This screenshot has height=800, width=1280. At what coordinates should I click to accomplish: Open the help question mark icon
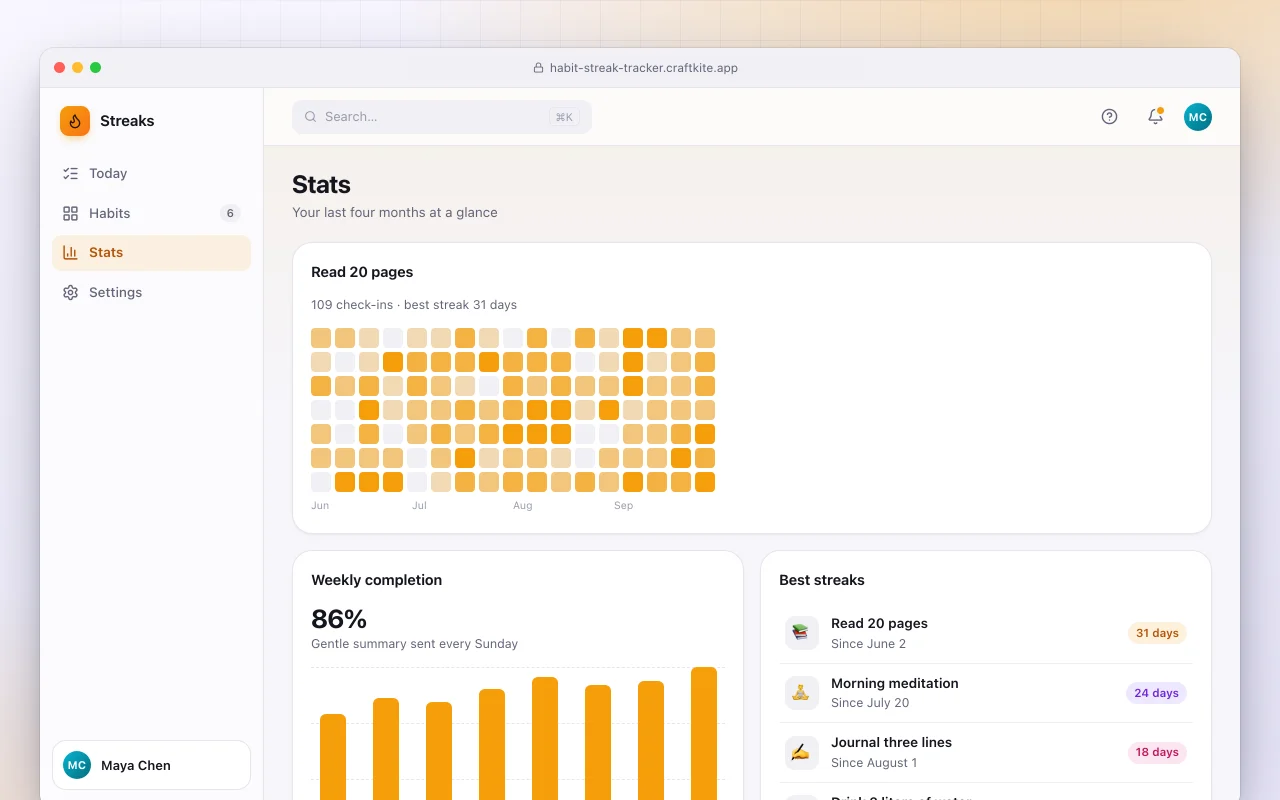[x=1109, y=117]
